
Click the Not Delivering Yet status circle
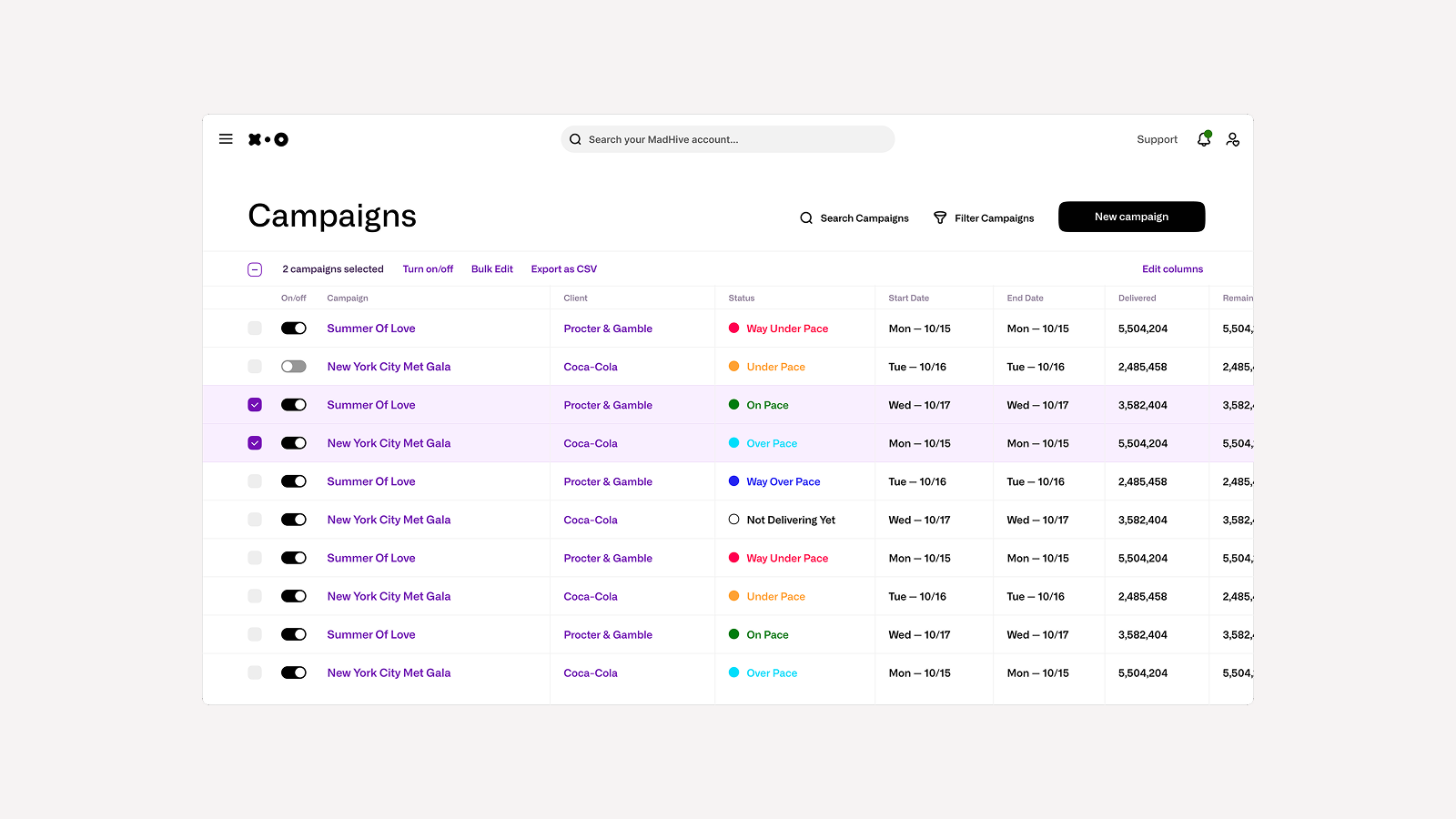(733, 520)
